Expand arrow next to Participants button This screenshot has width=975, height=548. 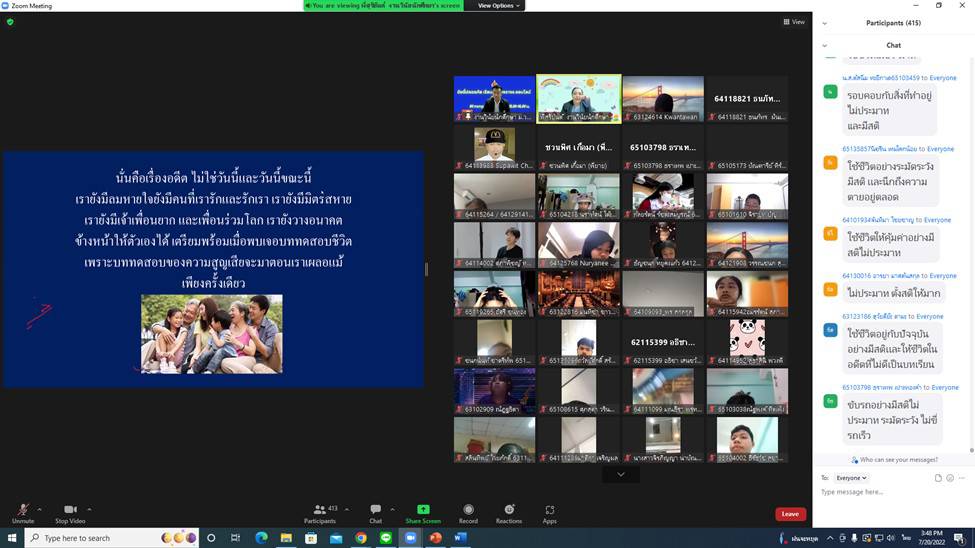tap(346, 509)
